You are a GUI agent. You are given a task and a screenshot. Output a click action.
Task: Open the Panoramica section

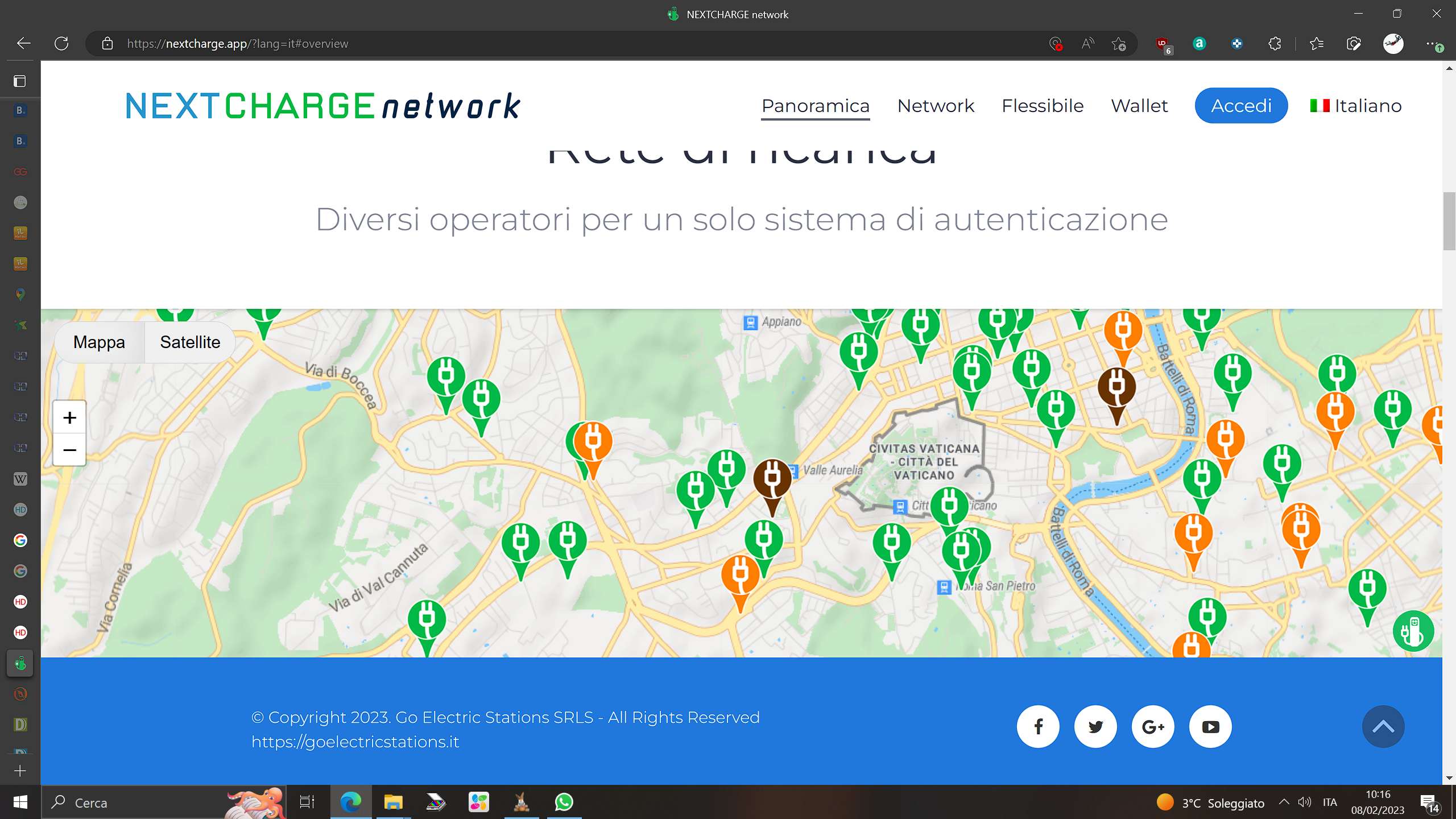click(x=816, y=106)
